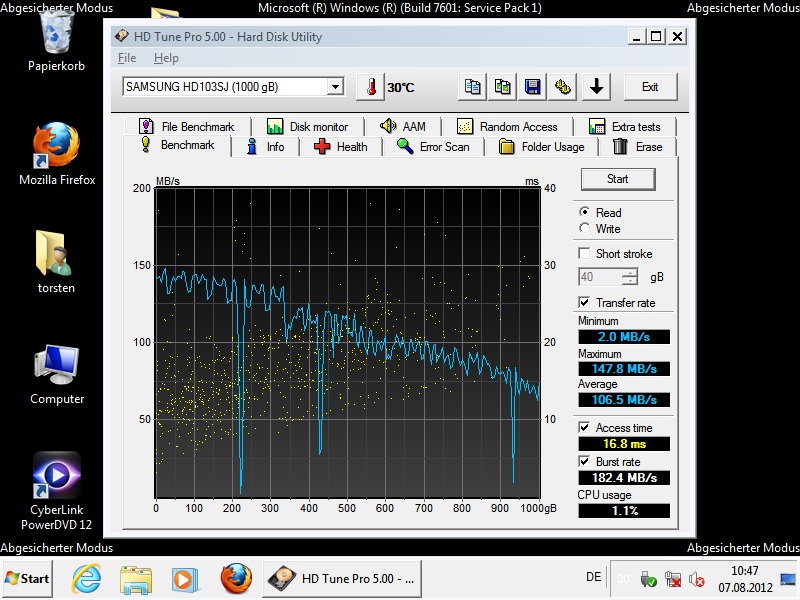This screenshot has height=600, width=800.
Task: Click HD Tune Pro taskbar button
Action: pyautogui.click(x=342, y=579)
